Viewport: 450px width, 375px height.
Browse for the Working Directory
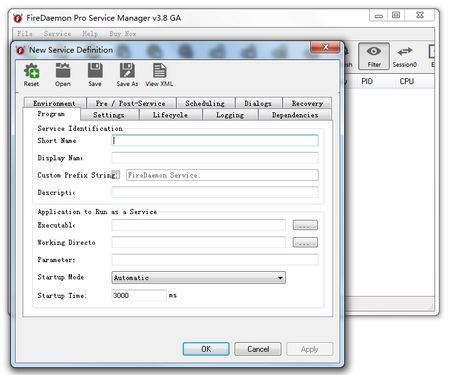coord(305,242)
